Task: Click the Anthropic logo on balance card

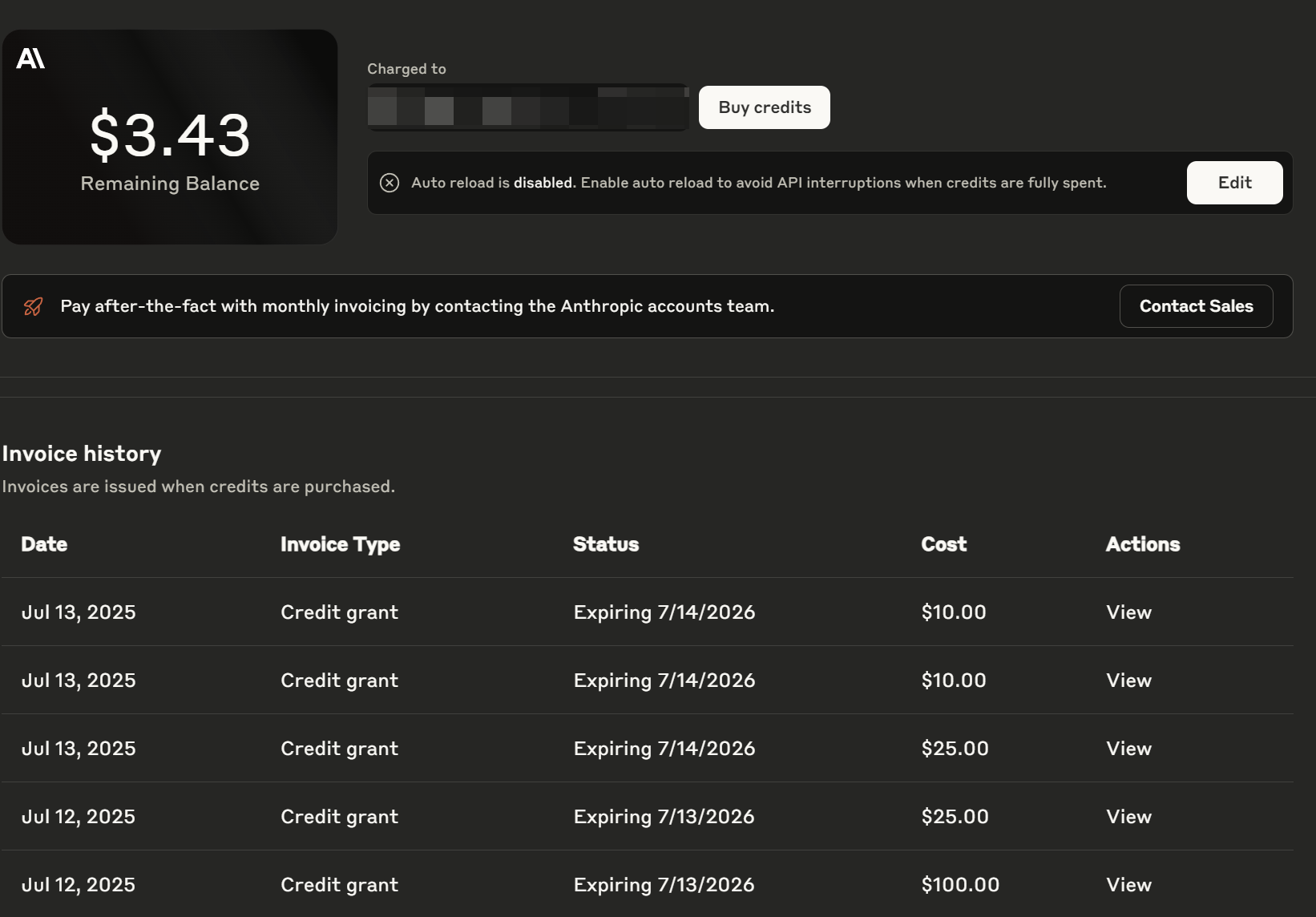Action: click(x=30, y=59)
